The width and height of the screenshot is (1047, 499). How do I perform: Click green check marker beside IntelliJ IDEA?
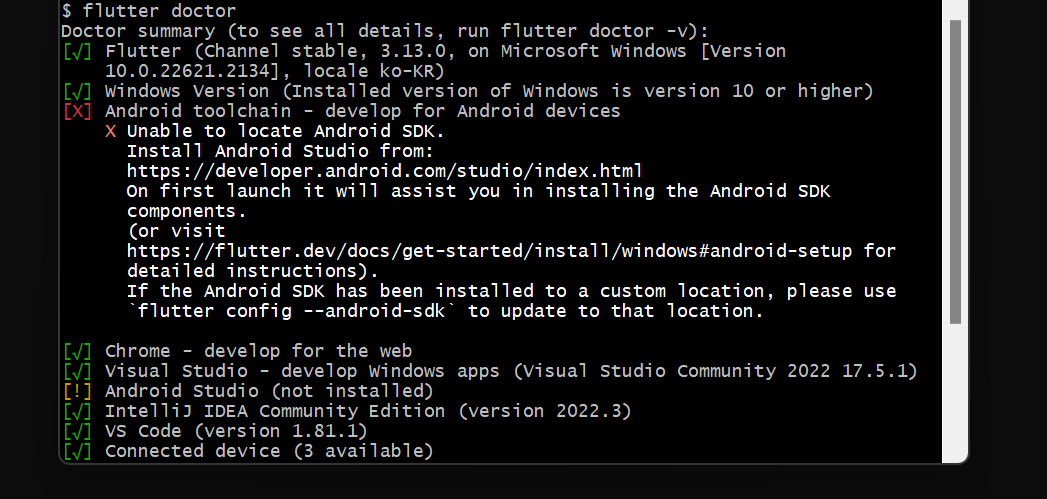point(77,411)
